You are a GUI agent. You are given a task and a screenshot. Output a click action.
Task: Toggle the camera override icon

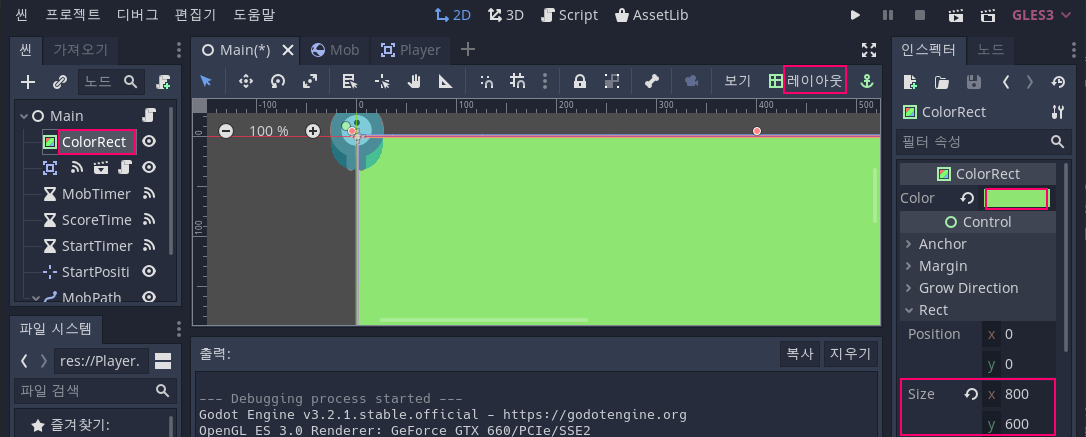[x=691, y=81]
